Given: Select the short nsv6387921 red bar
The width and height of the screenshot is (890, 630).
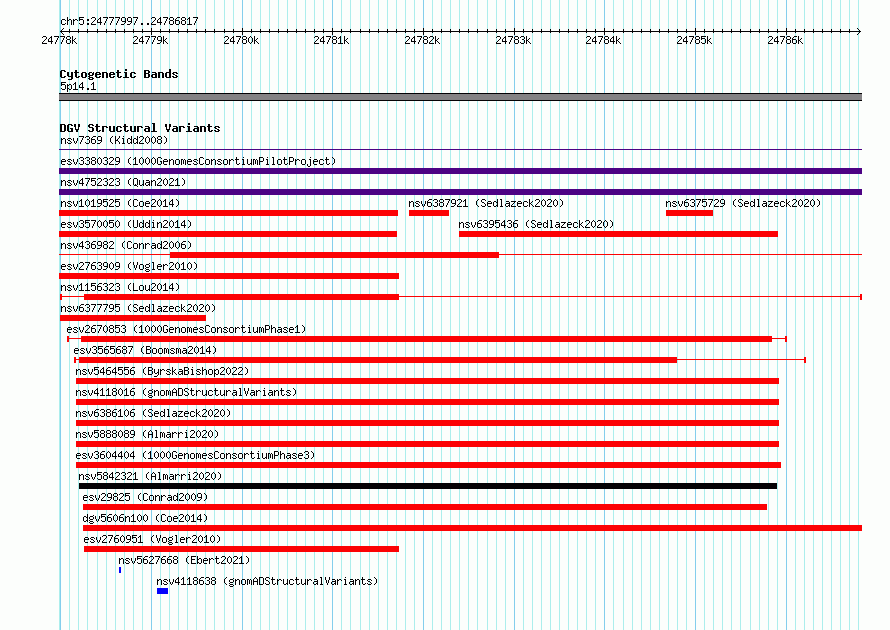Looking at the screenshot, I should [429, 213].
